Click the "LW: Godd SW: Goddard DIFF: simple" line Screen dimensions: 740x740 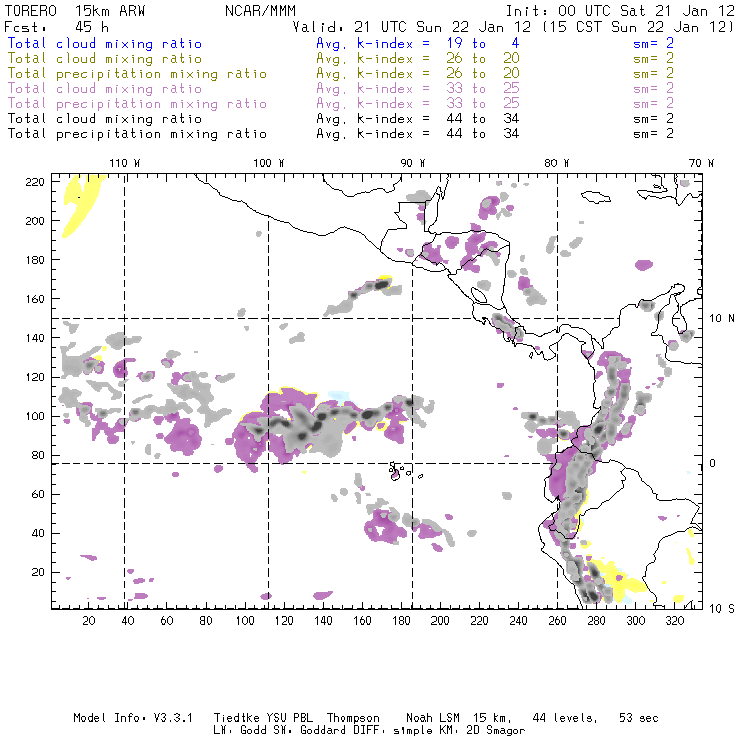click(x=313, y=731)
